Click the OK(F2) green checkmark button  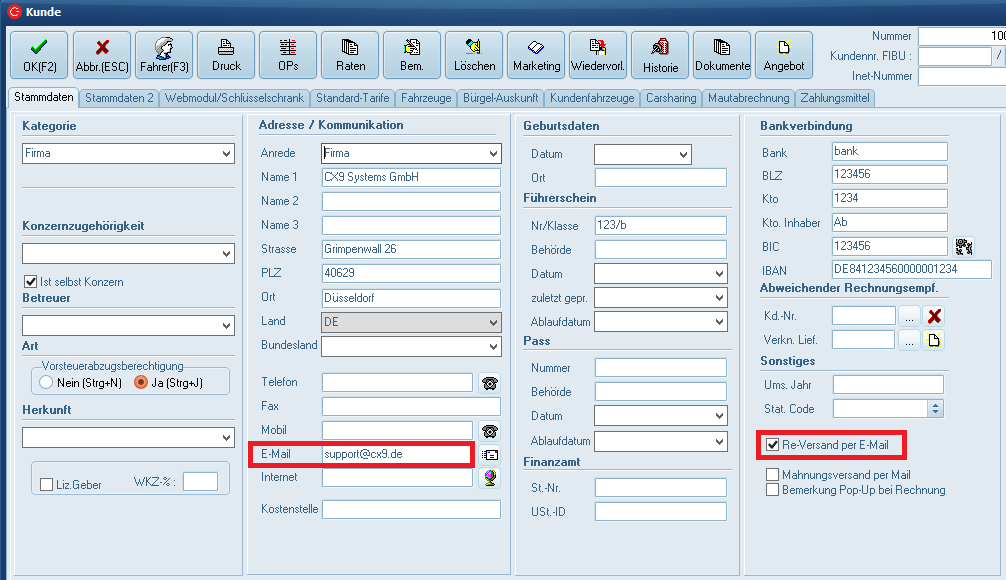(39, 55)
